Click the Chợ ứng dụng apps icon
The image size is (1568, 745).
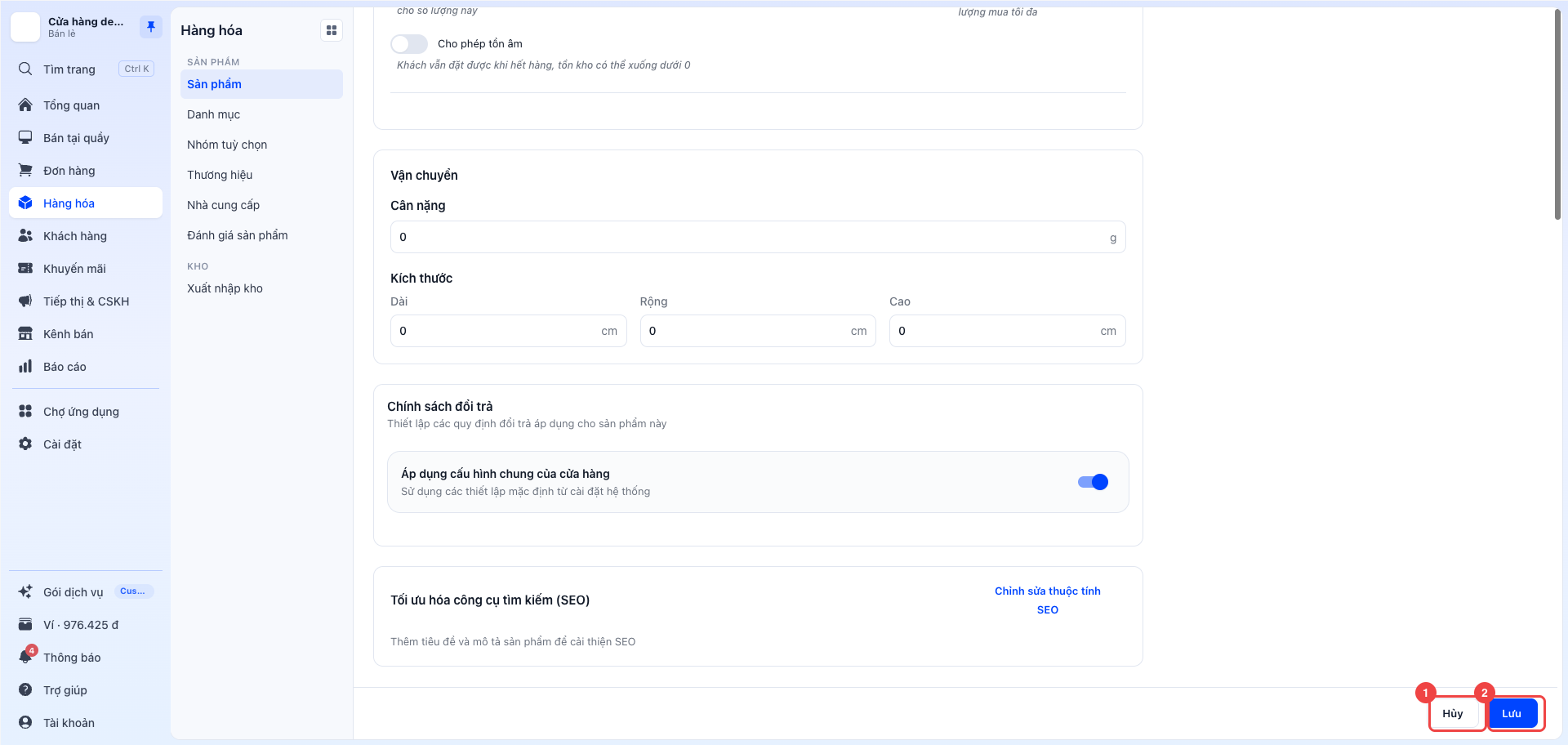[x=25, y=412]
